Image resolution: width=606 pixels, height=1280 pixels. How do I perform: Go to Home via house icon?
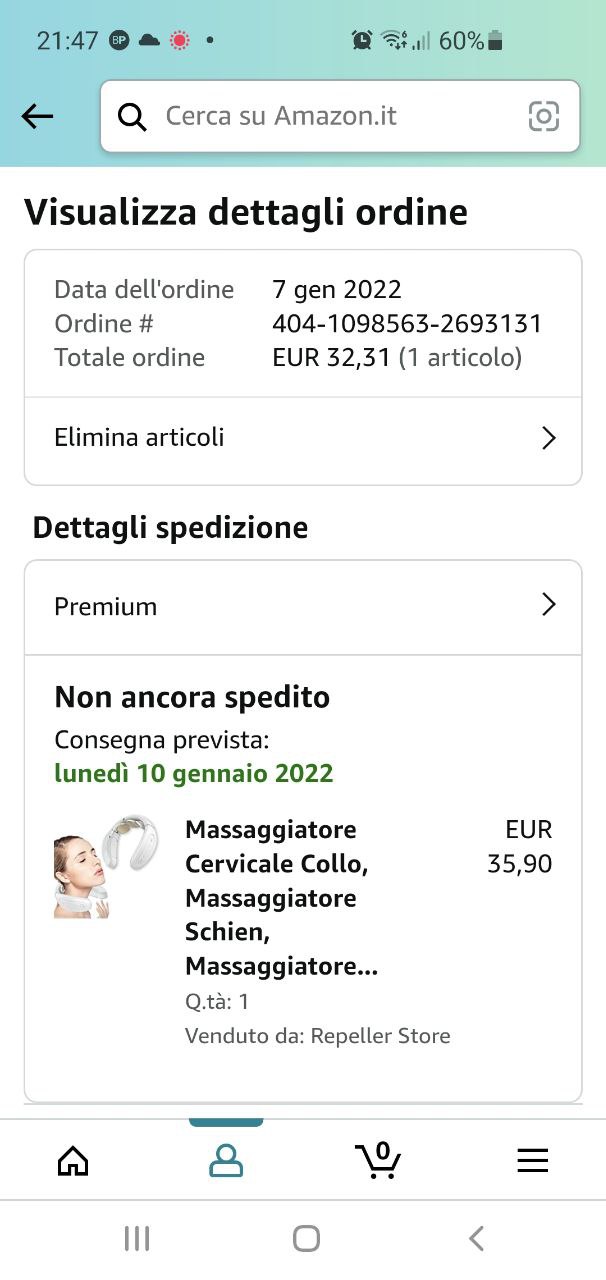(73, 1160)
